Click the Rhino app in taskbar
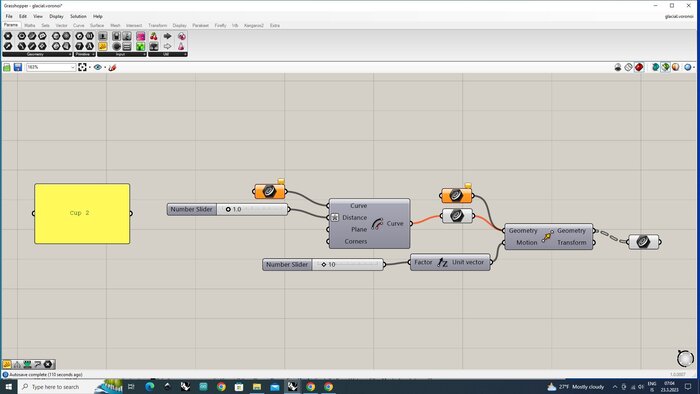Screen dimensions: 700x394 292,386
